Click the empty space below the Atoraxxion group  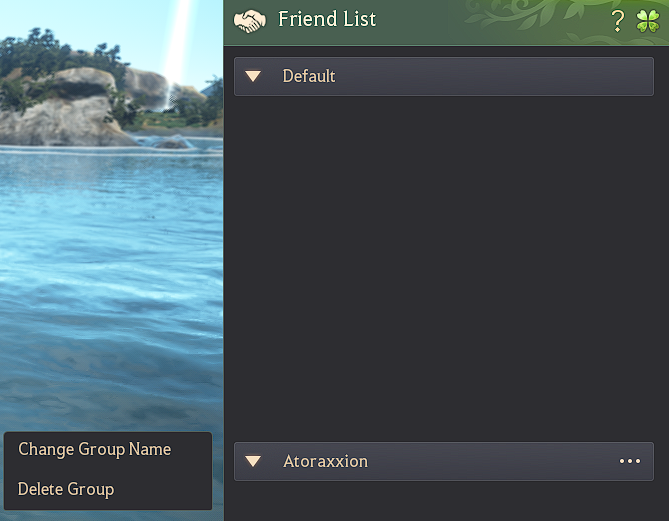444,501
